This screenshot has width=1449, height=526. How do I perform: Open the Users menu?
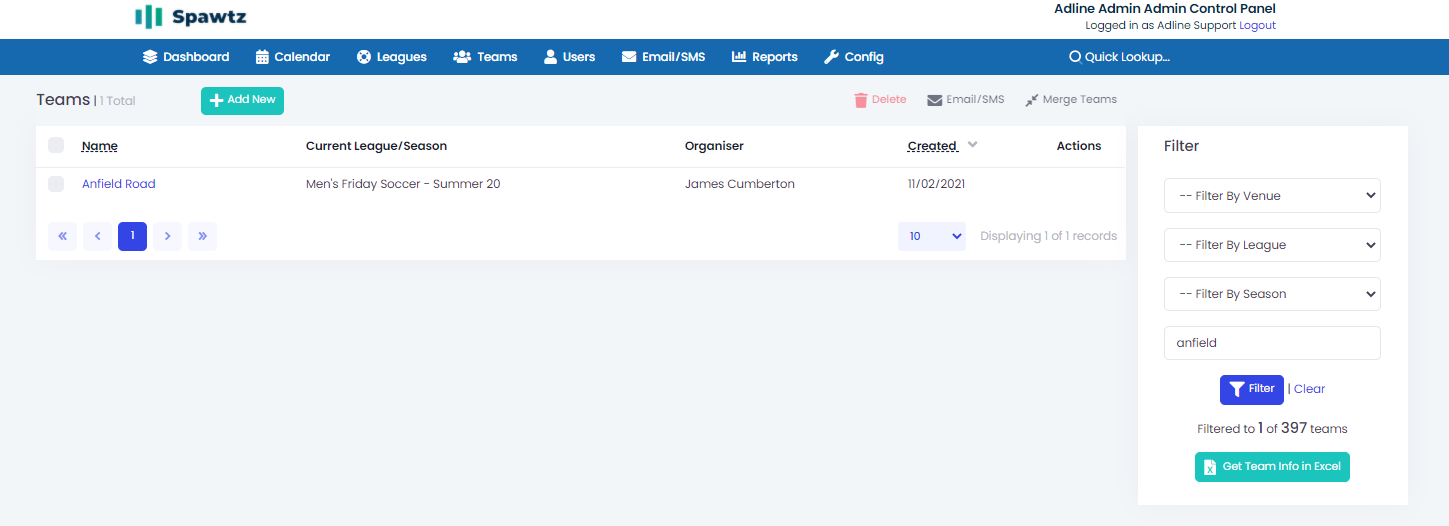tap(569, 57)
